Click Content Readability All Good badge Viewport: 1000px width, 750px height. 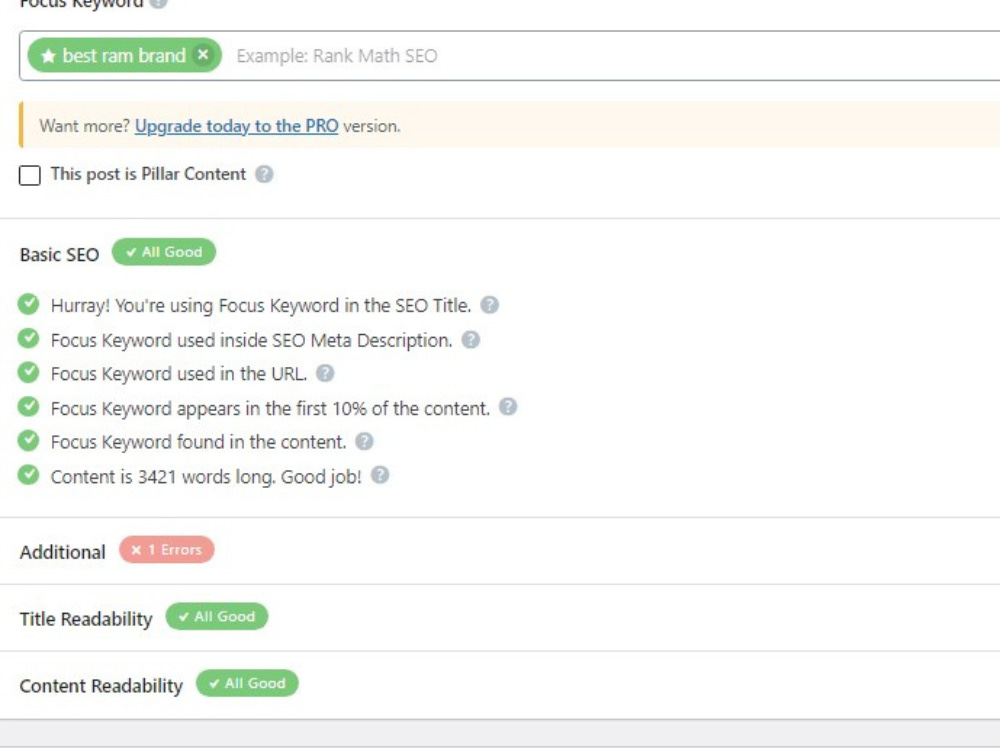(247, 683)
